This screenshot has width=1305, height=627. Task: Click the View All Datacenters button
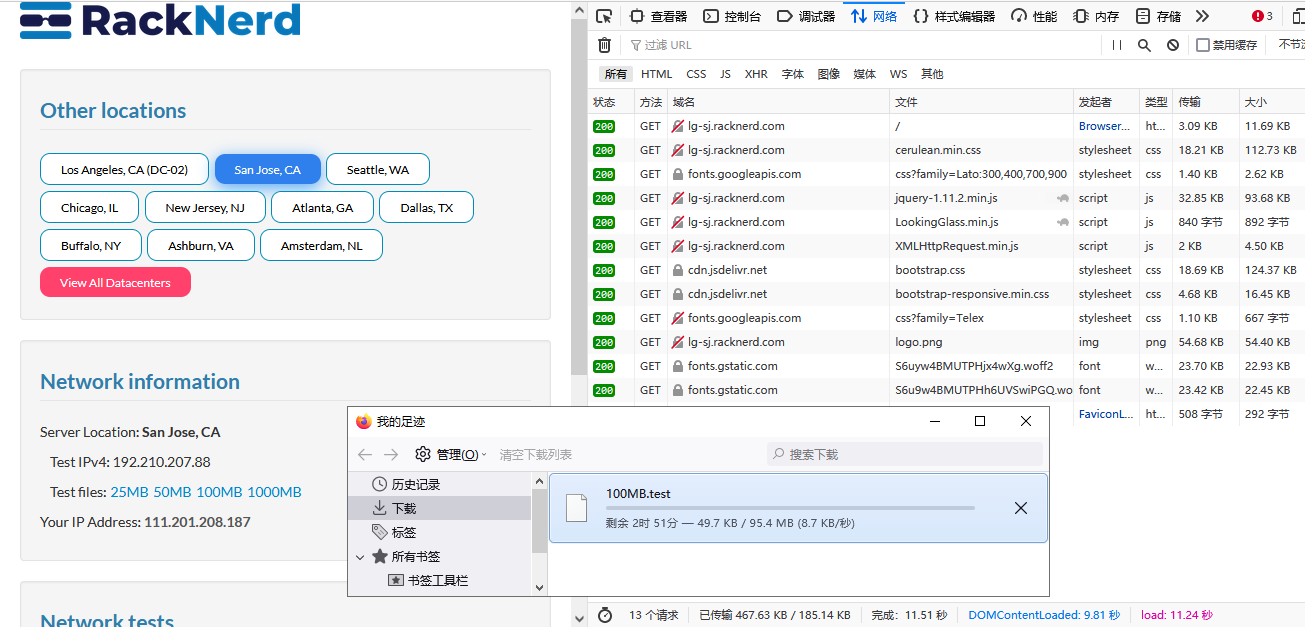click(115, 282)
